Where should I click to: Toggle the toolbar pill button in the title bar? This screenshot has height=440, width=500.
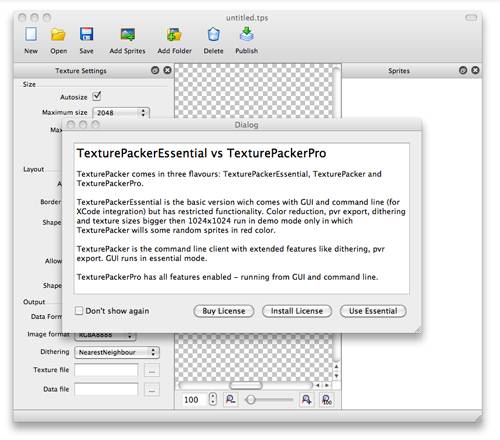pyautogui.click(x=471, y=17)
